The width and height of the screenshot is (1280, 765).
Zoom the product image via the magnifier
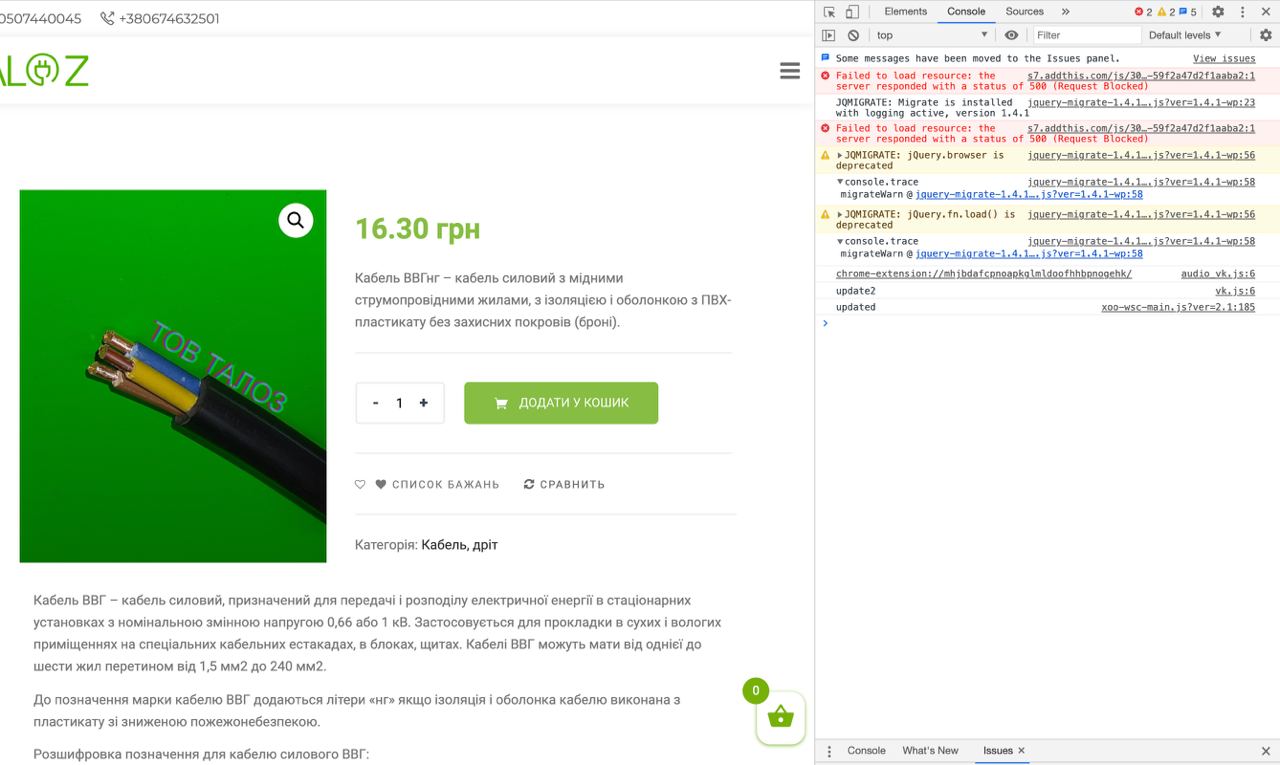pyautogui.click(x=296, y=220)
